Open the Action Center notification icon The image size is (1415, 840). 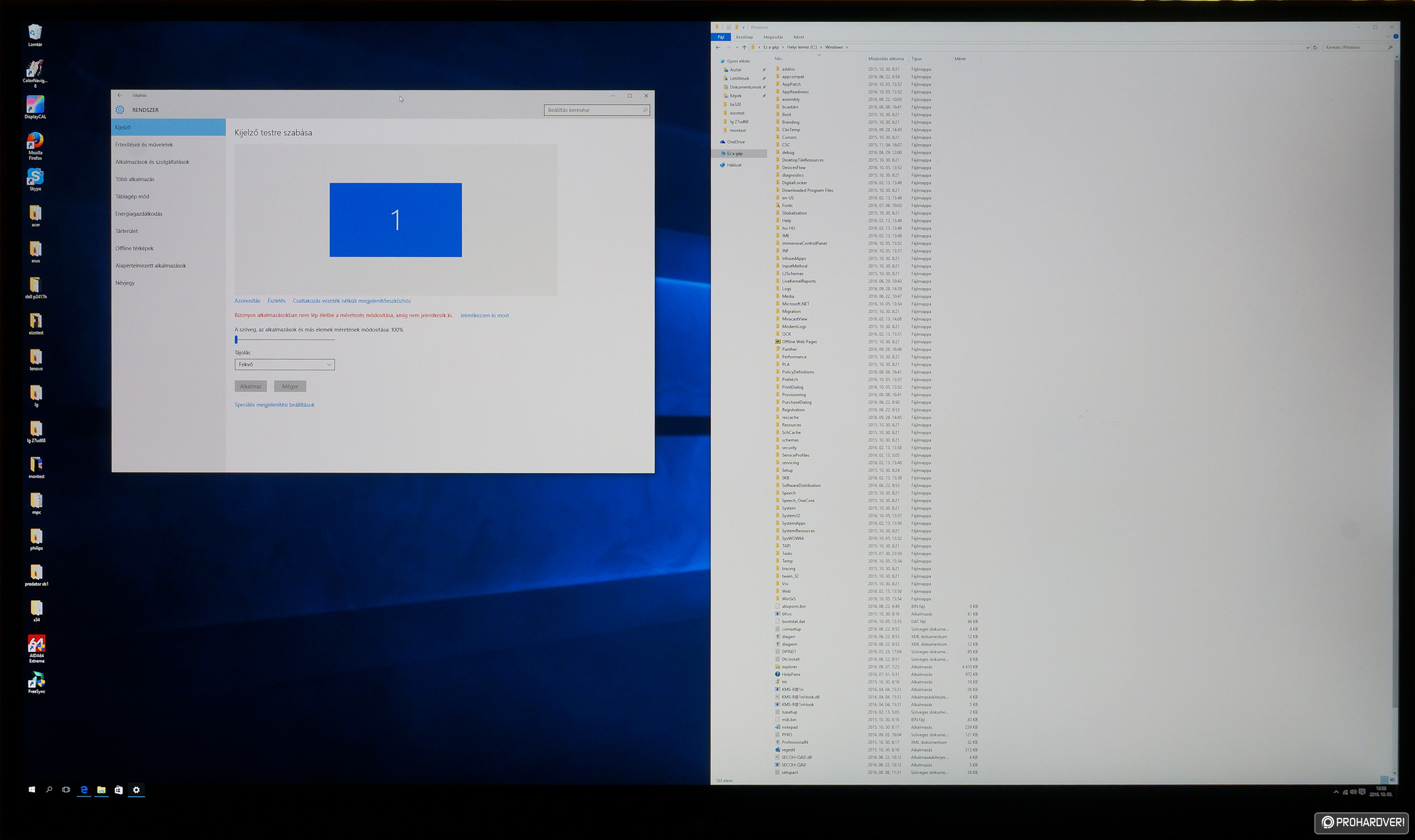point(1362,792)
